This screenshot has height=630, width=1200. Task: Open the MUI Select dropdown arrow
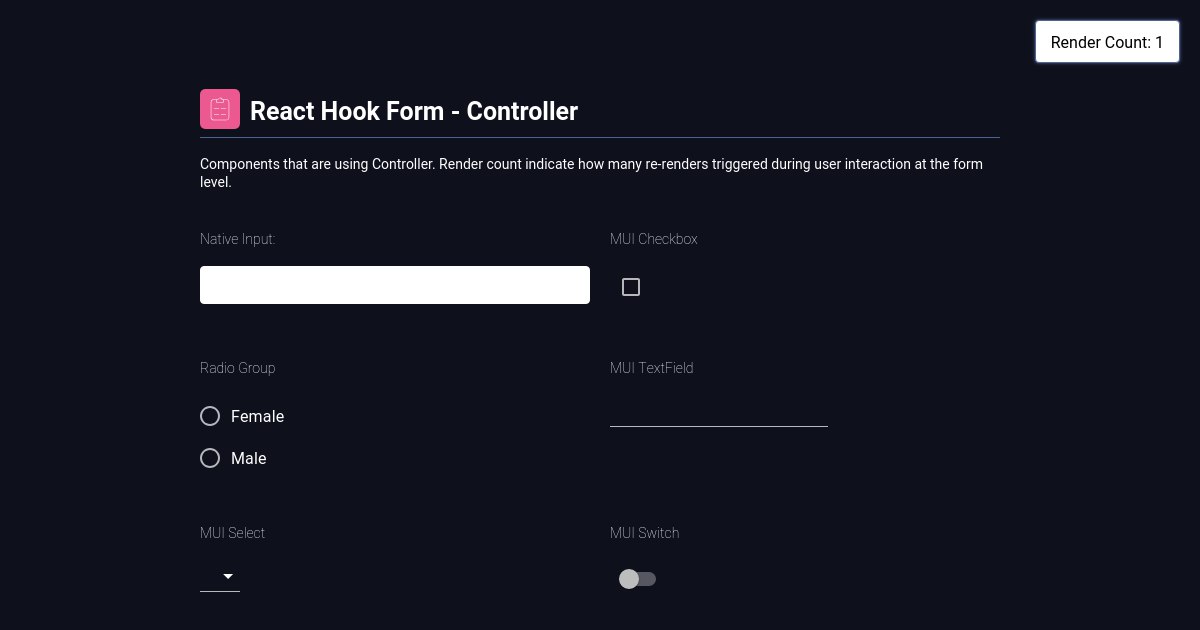(x=228, y=577)
